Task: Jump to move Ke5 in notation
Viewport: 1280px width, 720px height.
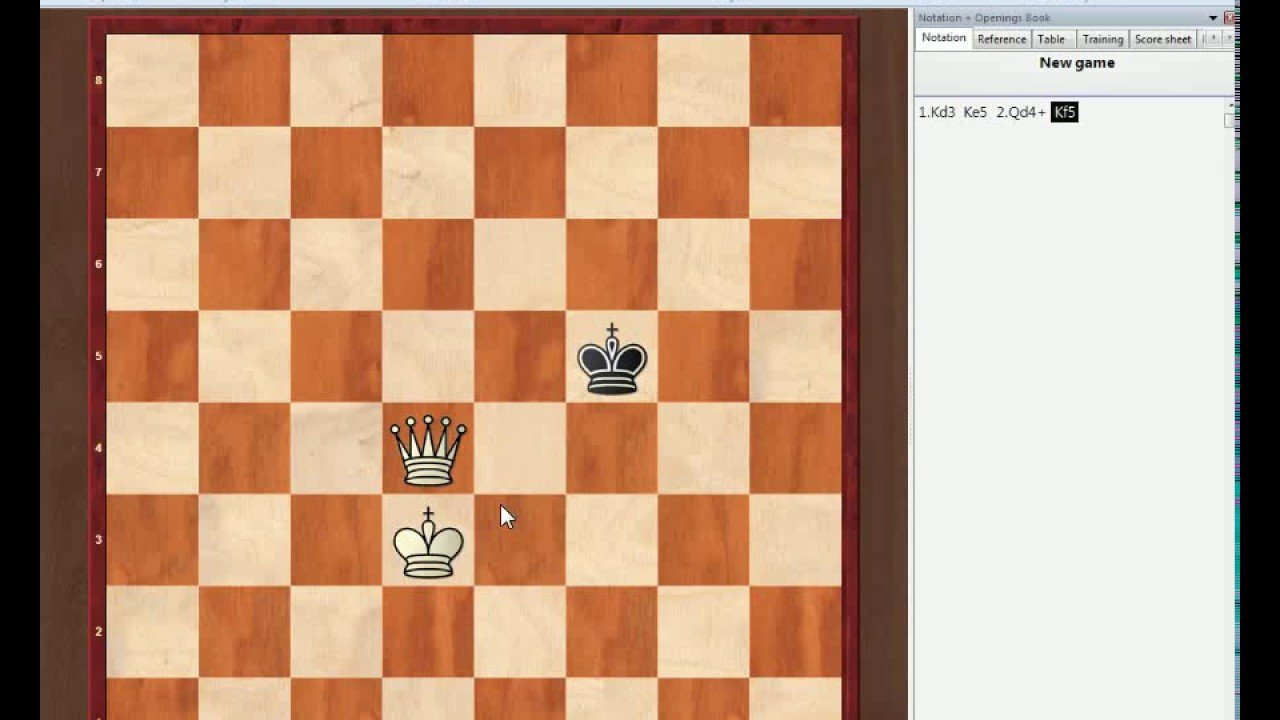Action: [975, 112]
